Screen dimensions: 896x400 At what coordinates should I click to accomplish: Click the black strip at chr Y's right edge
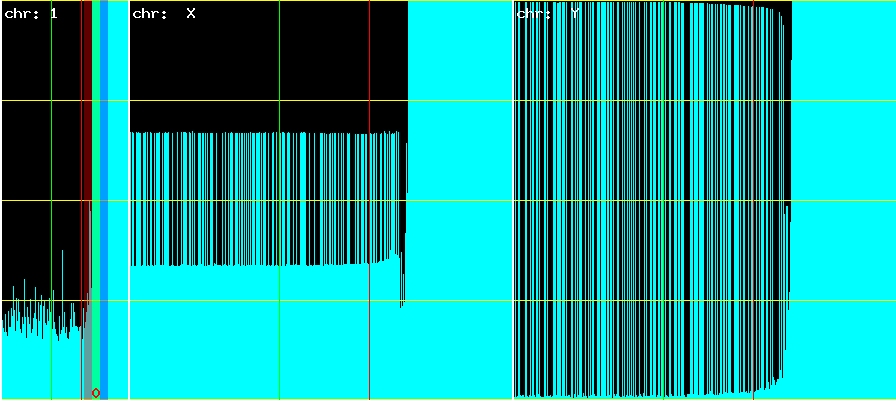[x=787, y=100]
